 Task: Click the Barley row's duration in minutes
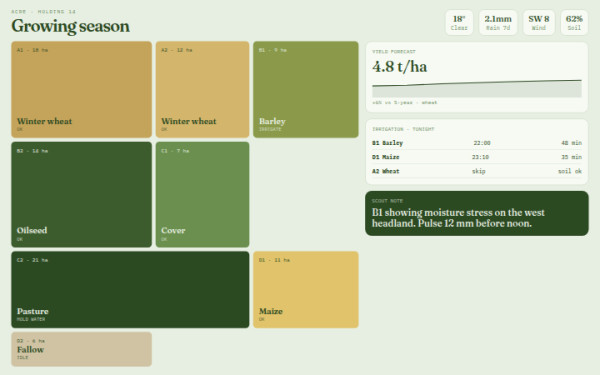(x=571, y=143)
